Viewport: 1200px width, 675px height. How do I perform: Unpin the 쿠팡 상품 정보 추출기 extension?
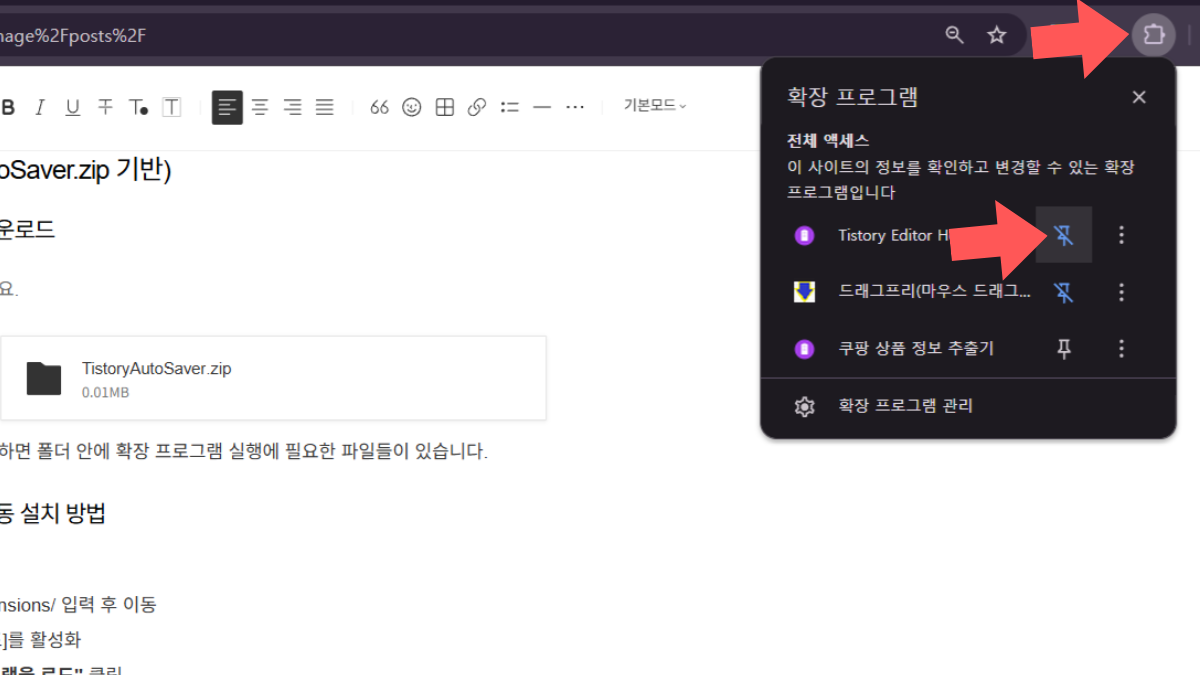(1064, 348)
